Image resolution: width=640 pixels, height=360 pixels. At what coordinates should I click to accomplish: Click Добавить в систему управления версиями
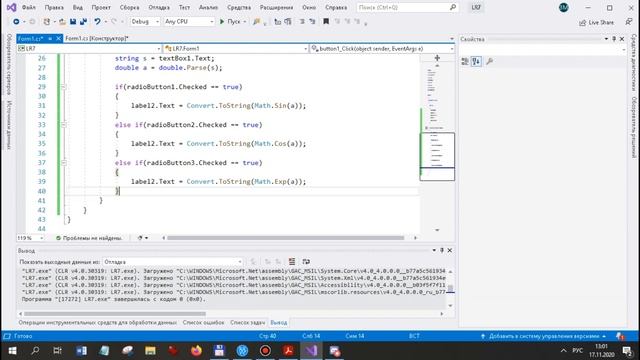(544, 336)
